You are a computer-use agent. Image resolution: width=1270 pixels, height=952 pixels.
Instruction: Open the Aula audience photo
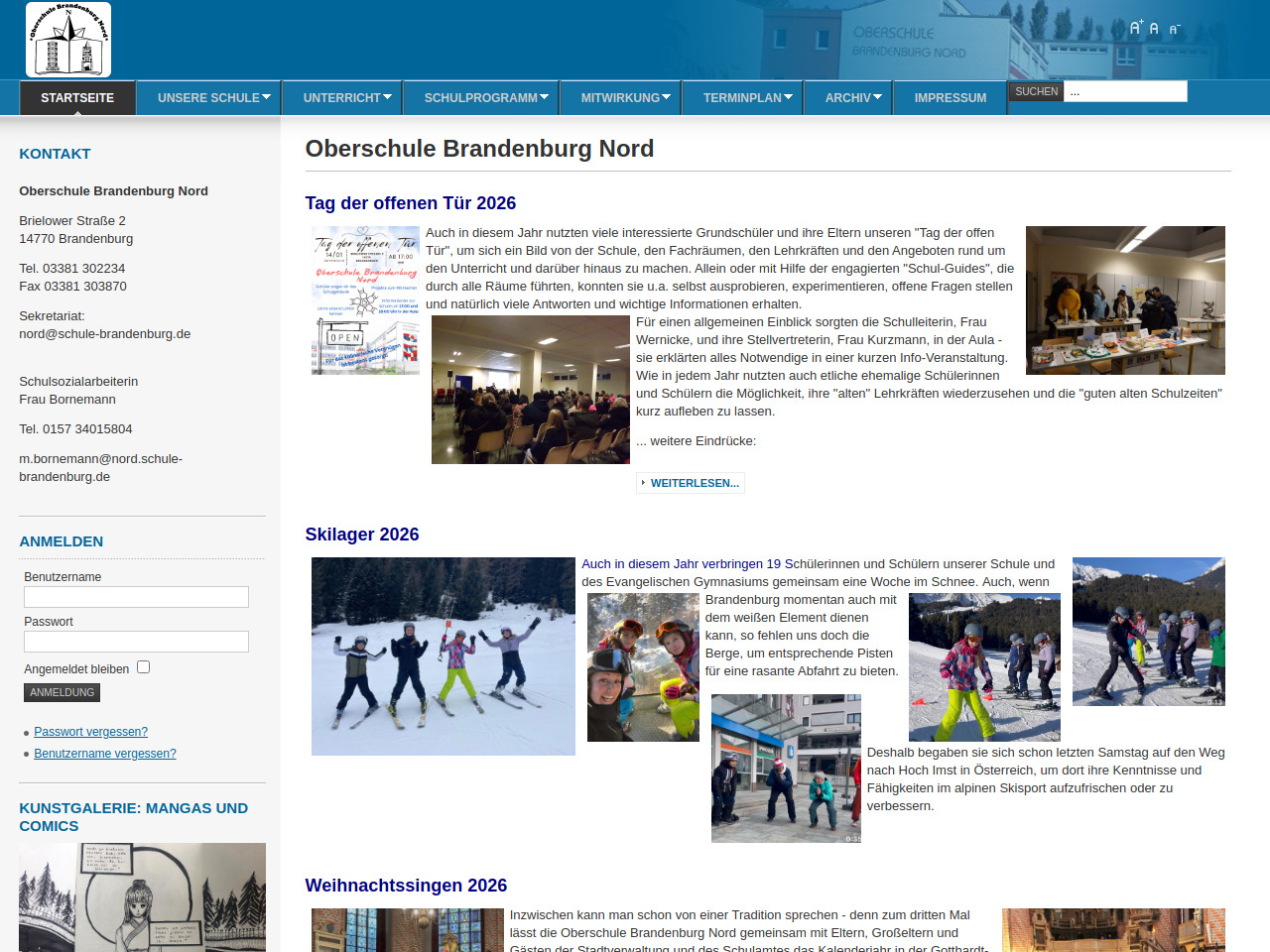pyautogui.click(x=530, y=390)
